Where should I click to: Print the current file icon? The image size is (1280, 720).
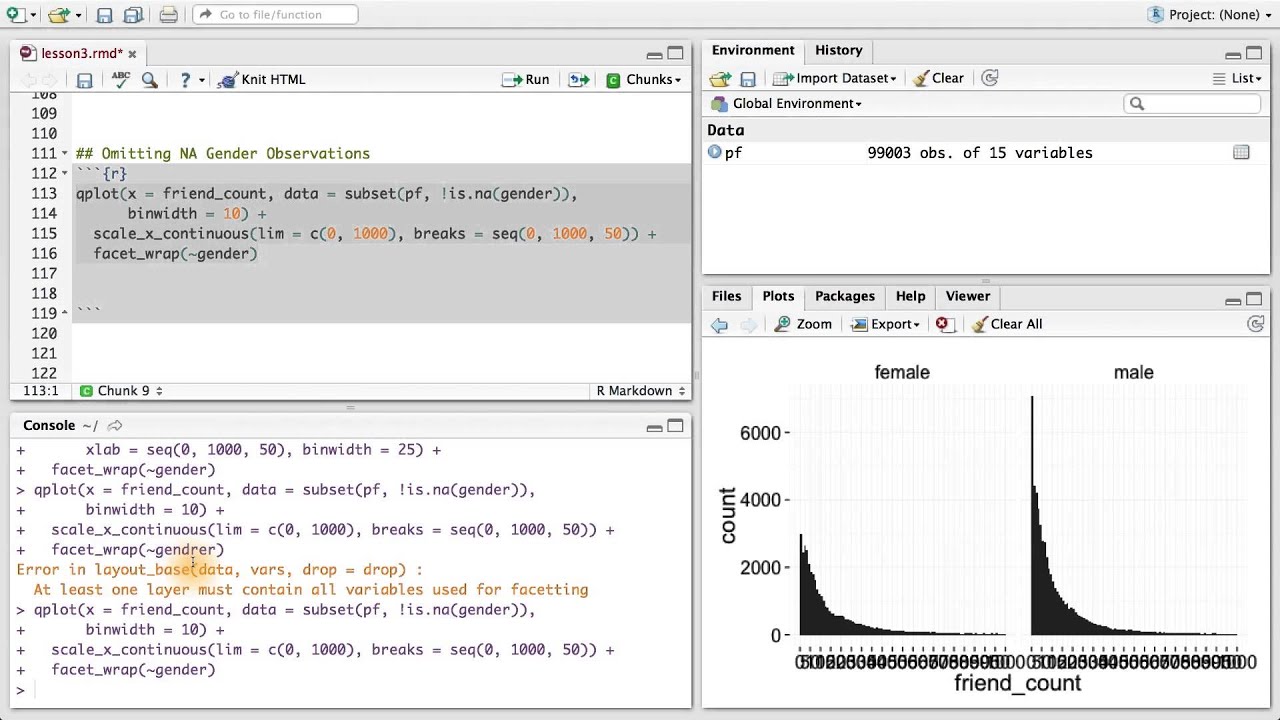pyautogui.click(x=168, y=14)
